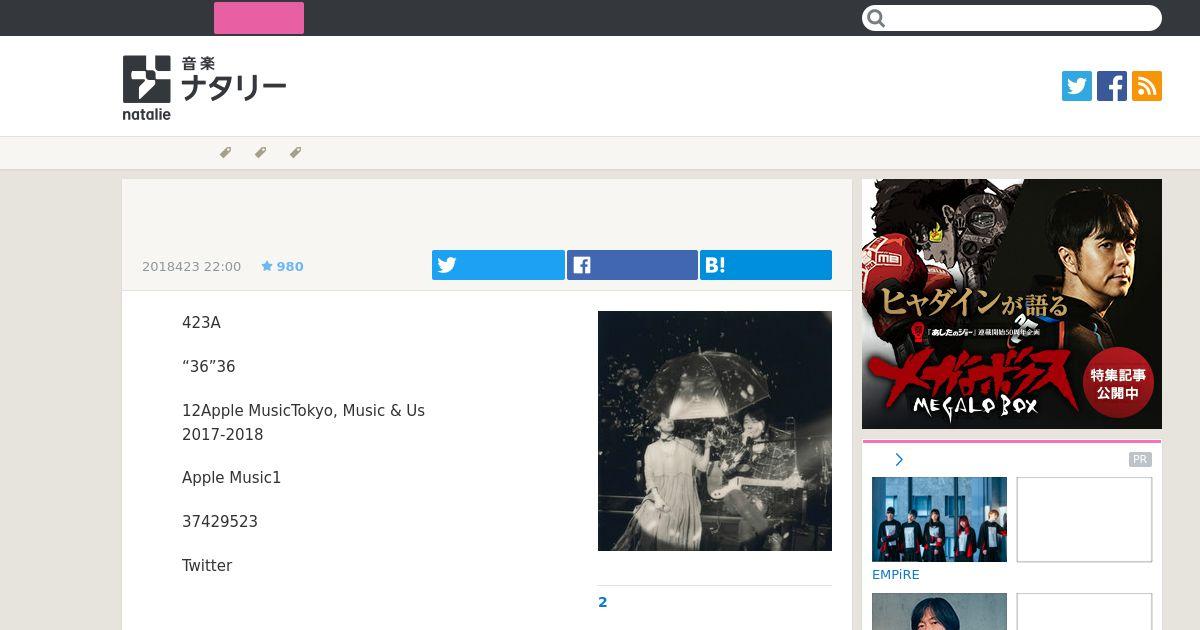Click the first tag icon in nav bar

225,153
